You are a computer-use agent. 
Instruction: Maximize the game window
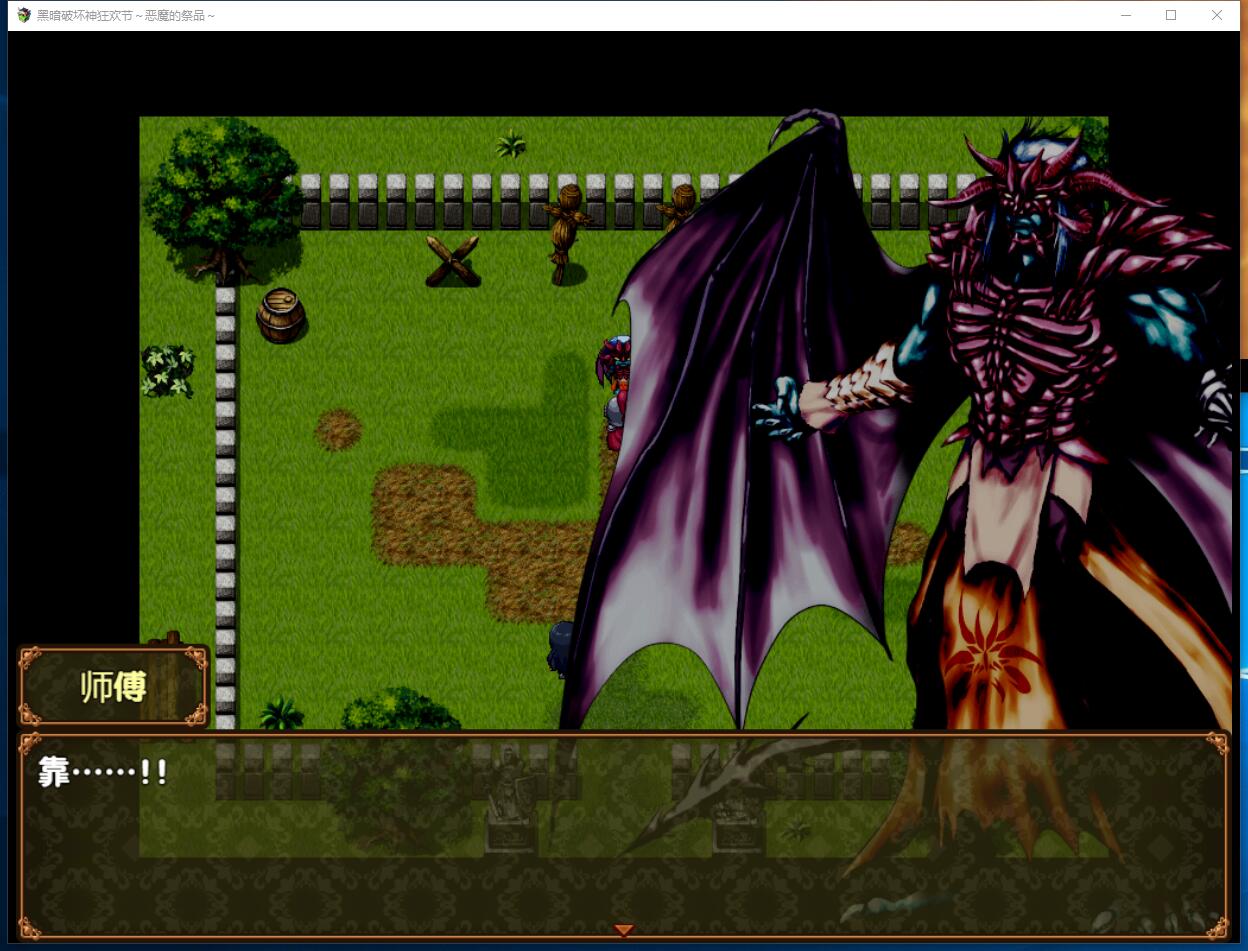pyautogui.click(x=1171, y=15)
